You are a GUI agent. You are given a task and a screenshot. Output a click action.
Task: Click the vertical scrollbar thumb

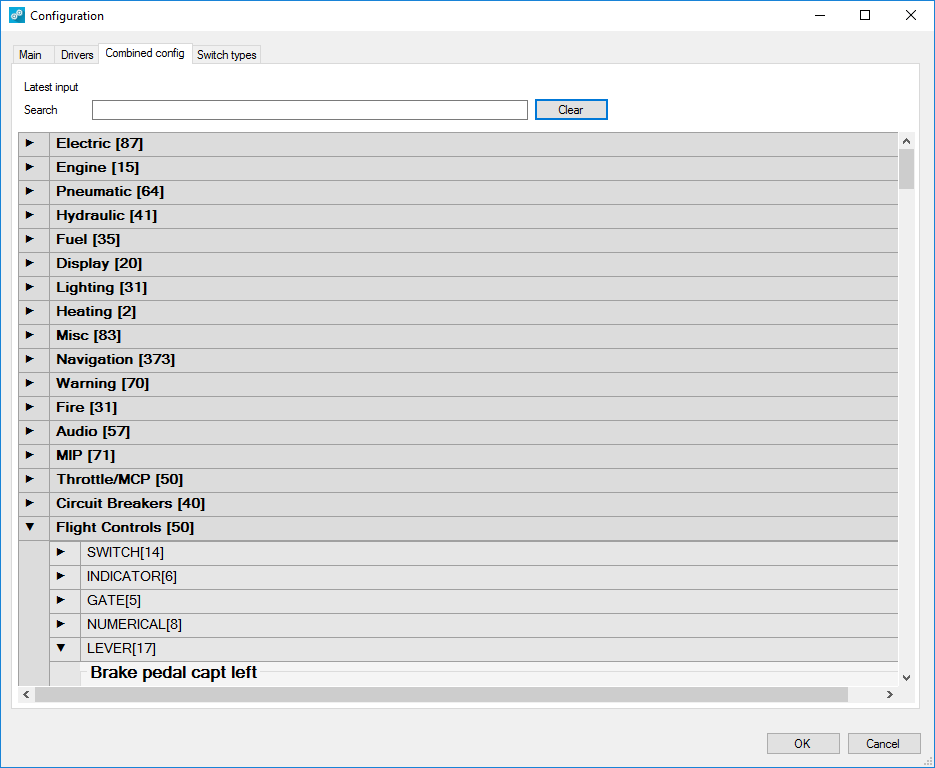pos(906,169)
